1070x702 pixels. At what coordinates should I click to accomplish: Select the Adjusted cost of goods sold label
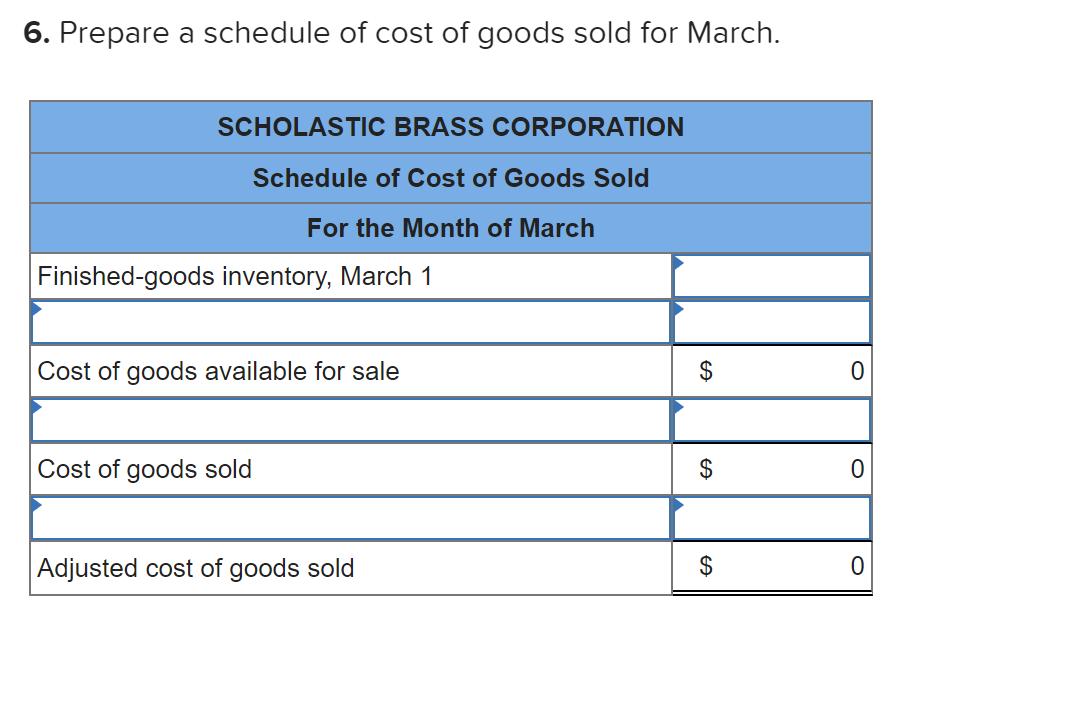point(195,568)
